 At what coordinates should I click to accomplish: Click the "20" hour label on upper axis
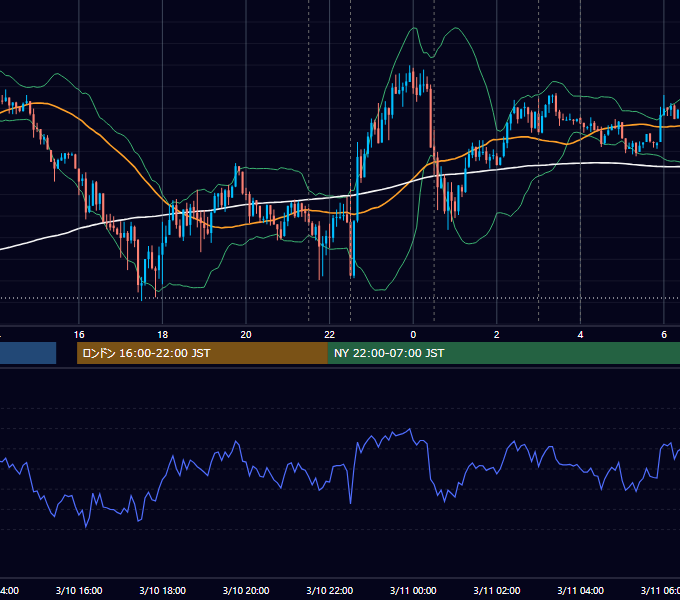[246, 334]
